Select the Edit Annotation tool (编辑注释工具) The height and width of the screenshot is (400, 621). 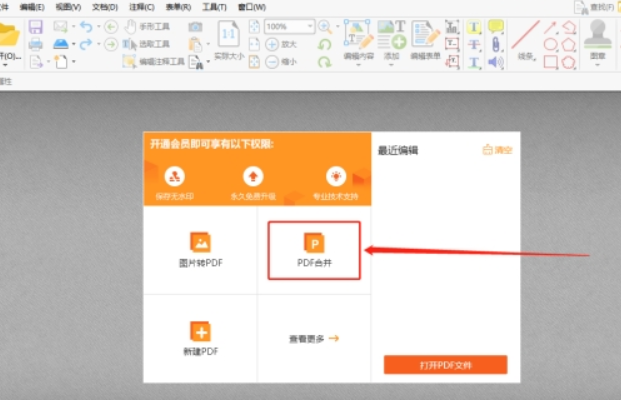[x=153, y=61]
